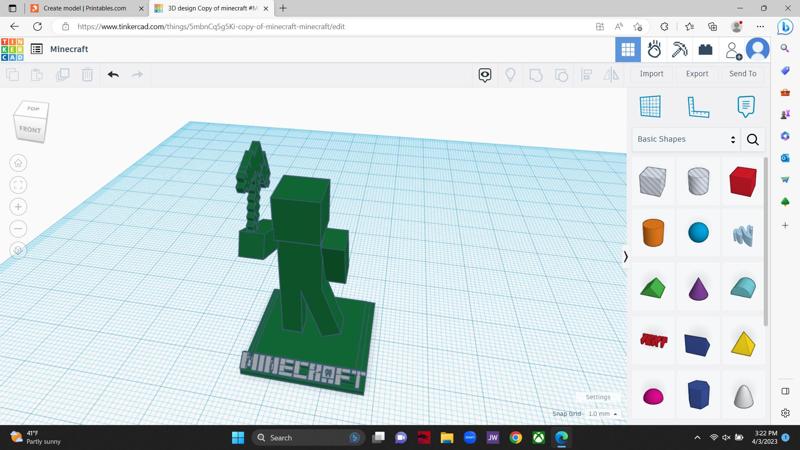This screenshot has width=800, height=450.
Task: Click the Group shapes icon
Action: tap(536, 76)
